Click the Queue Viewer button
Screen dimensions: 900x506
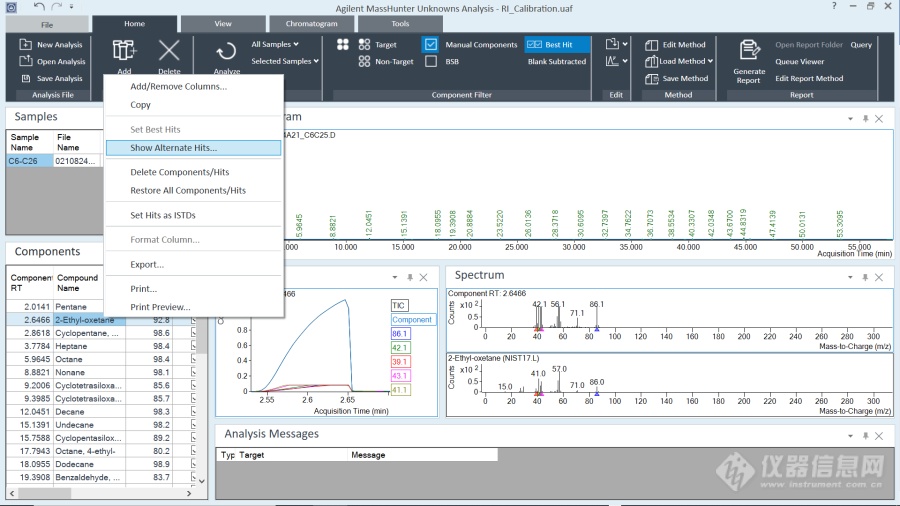tap(800, 61)
